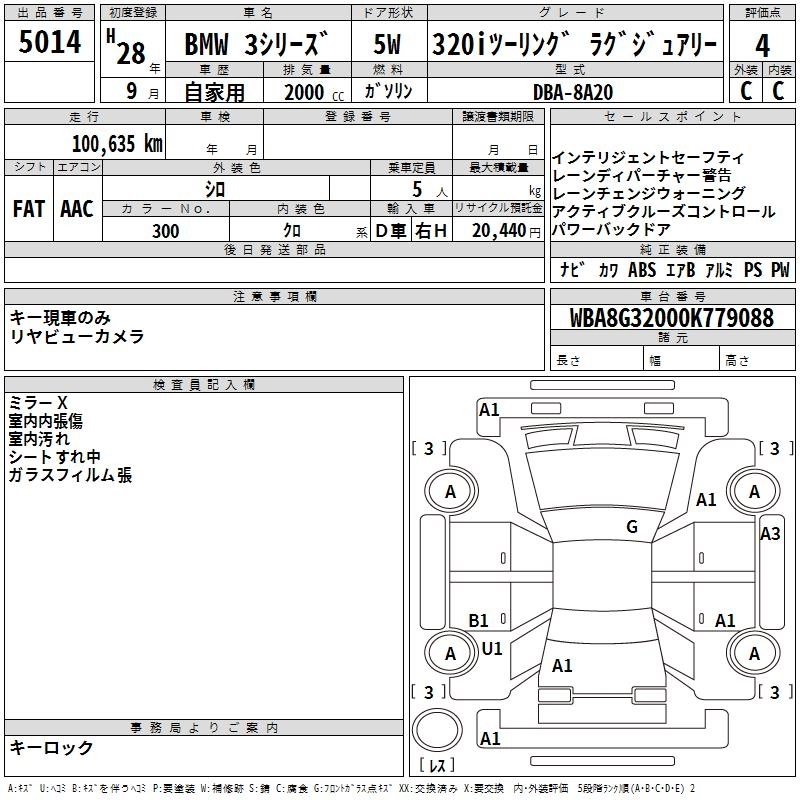Screen dimensions: 800x800
Task: Click the パワーバックドア sales point
Action: [x=611, y=230]
